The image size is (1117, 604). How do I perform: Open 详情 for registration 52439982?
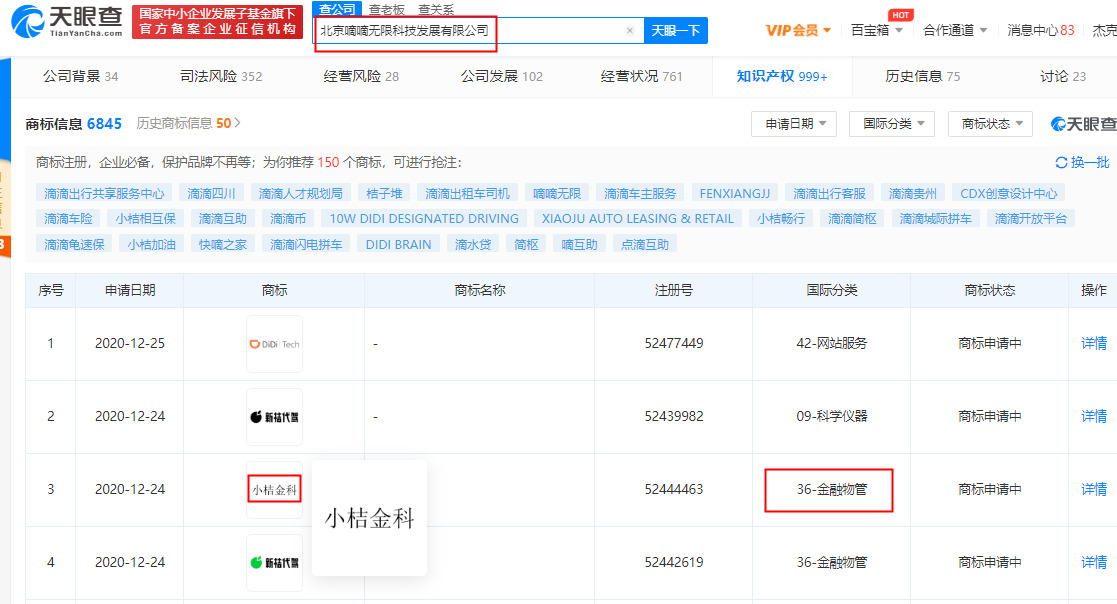coord(1093,416)
